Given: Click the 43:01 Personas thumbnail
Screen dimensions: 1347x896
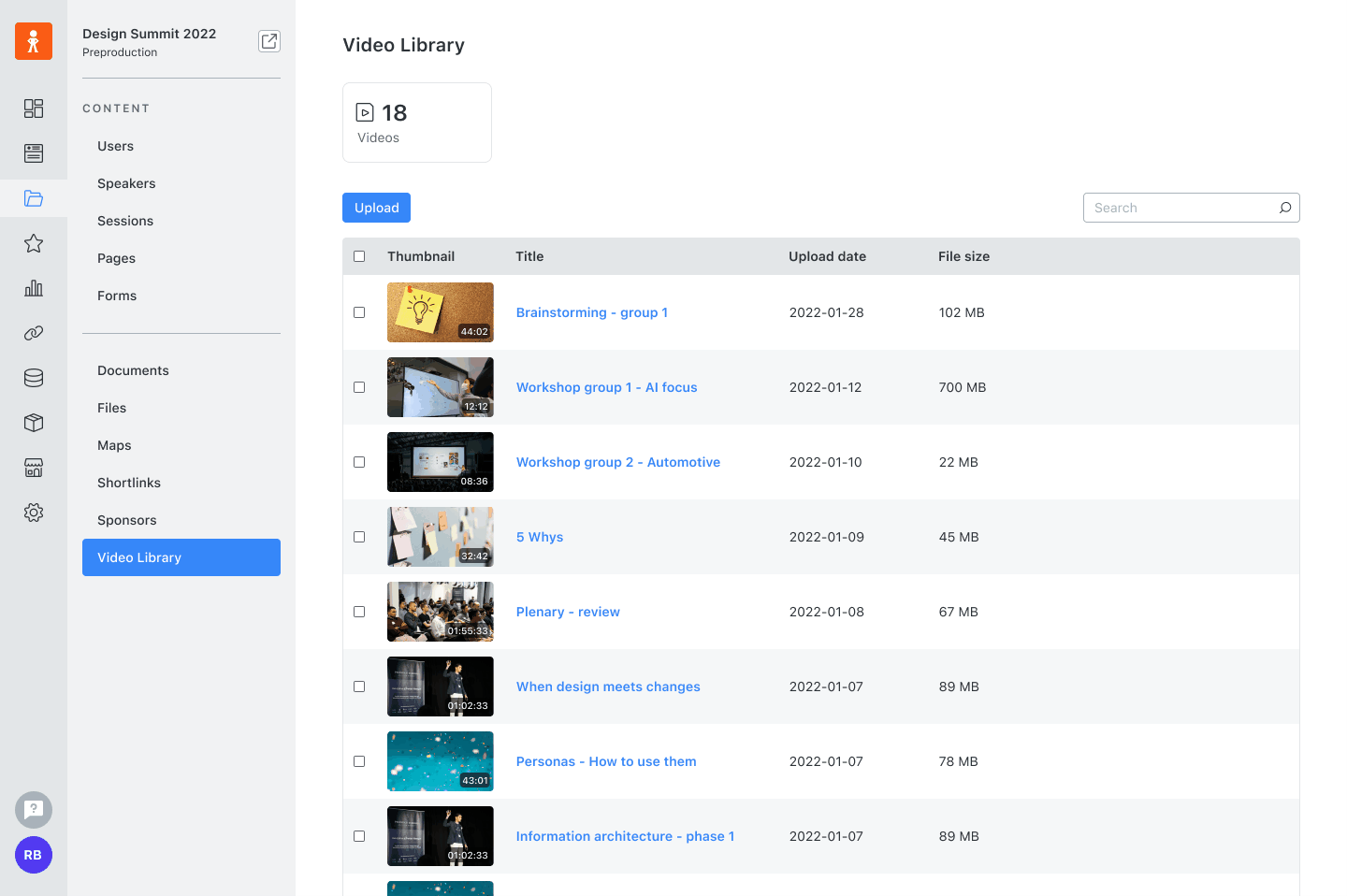Looking at the screenshot, I should click(x=441, y=761).
